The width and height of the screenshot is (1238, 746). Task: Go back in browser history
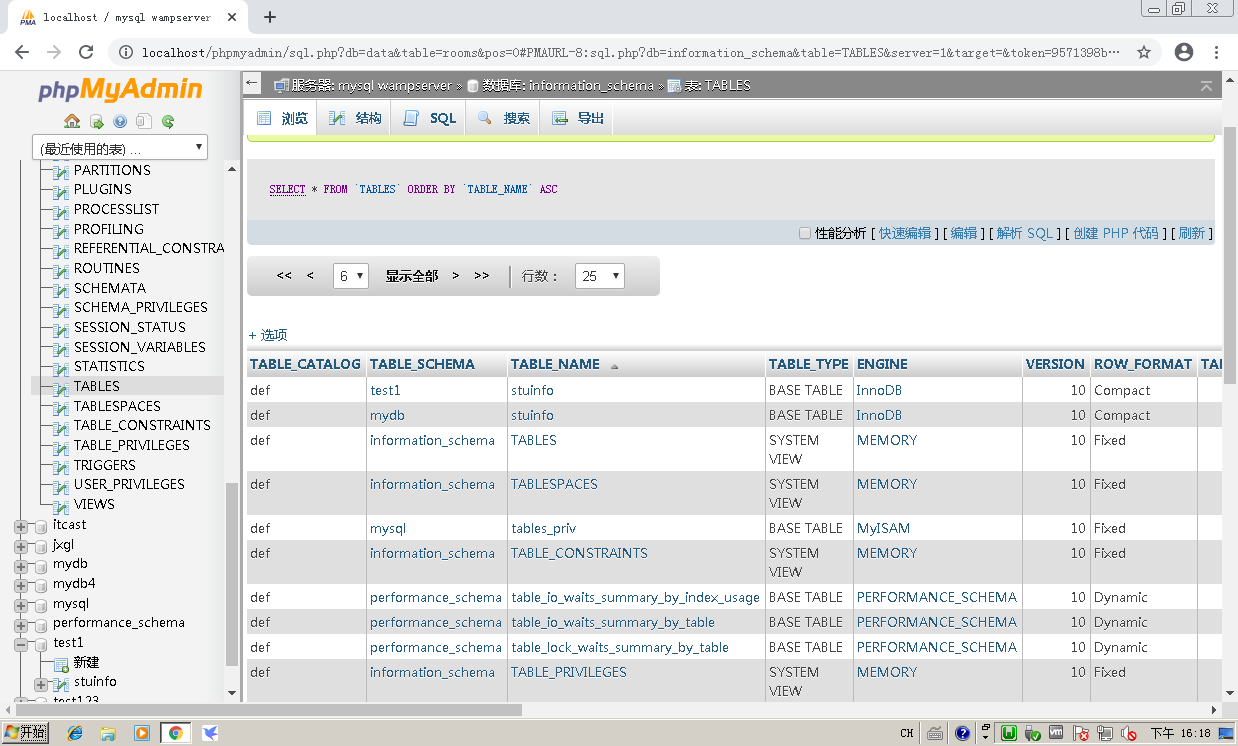click(x=22, y=52)
